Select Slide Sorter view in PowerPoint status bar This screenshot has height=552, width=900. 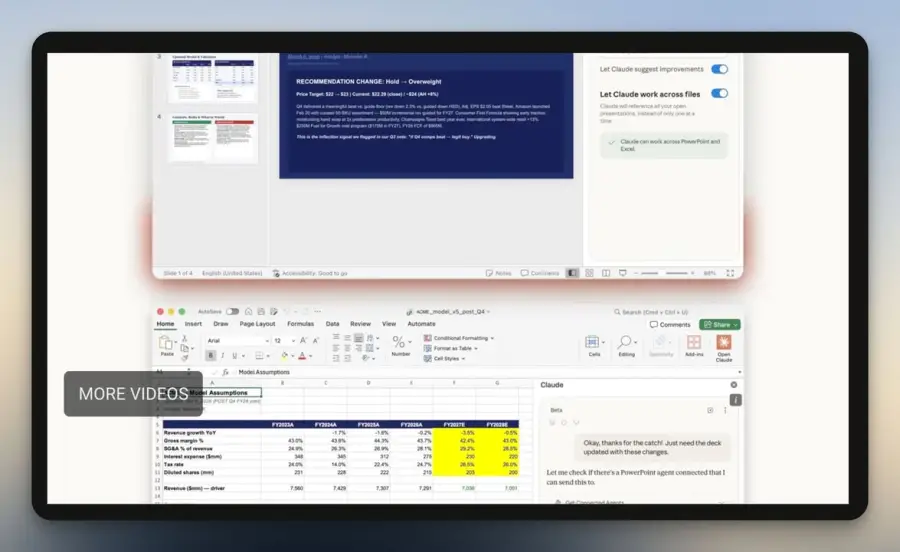pos(589,273)
